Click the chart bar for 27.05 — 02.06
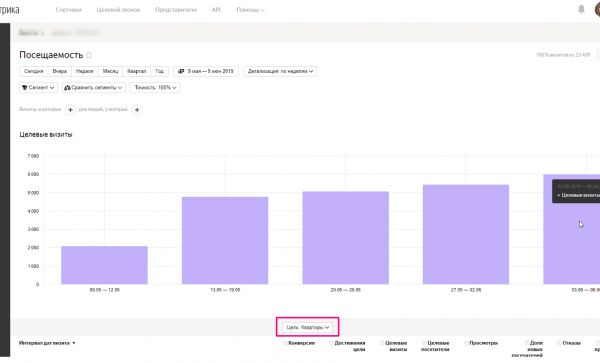 click(x=466, y=234)
